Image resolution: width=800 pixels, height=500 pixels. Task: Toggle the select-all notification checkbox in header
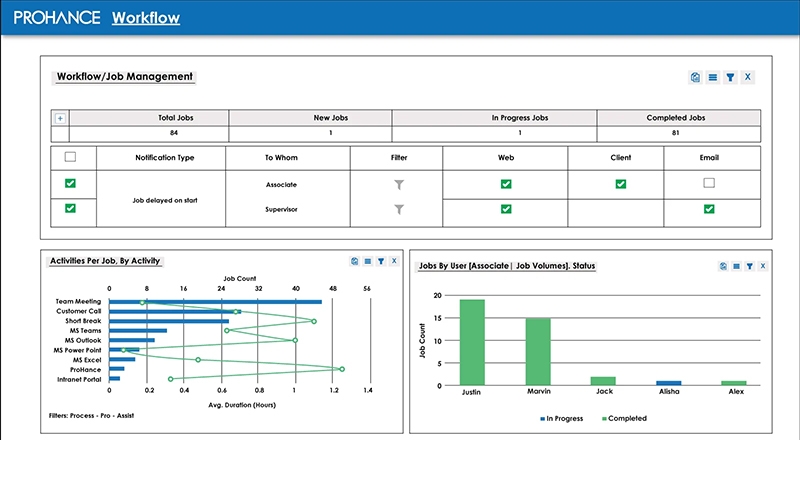point(70,157)
